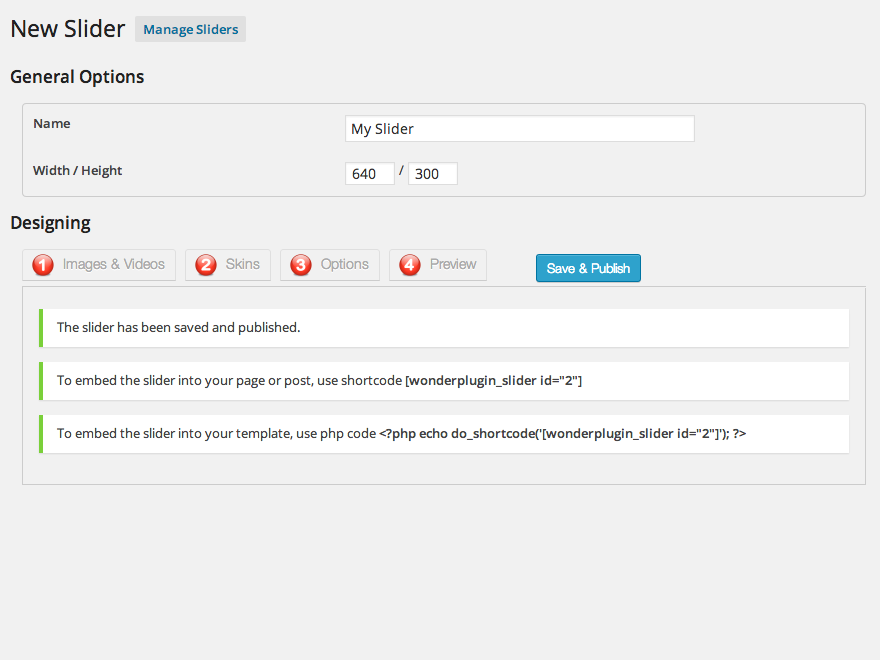Click the red number 4 step icon

[x=410, y=265]
